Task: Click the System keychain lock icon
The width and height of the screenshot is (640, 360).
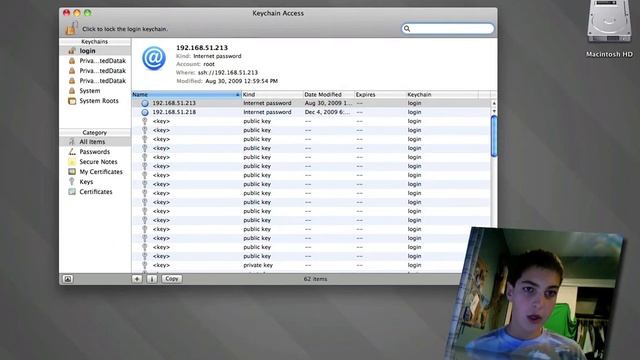Action: 72,91
